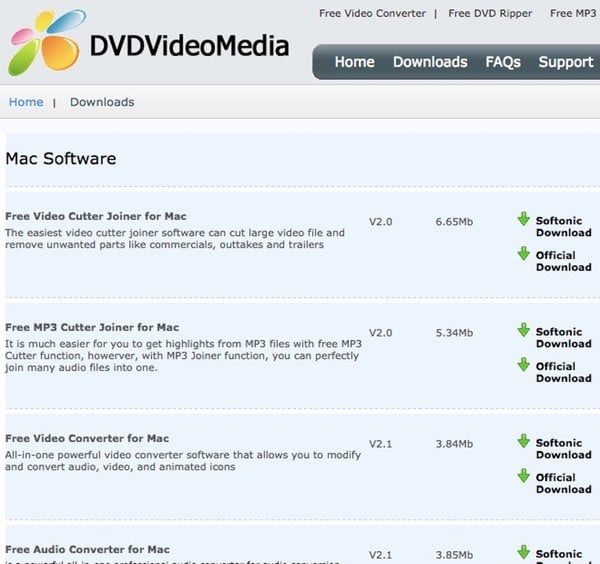Click V2.0 version of MP3 Cutter Joiner
Viewport: 600px width, 564px height.
(380, 333)
